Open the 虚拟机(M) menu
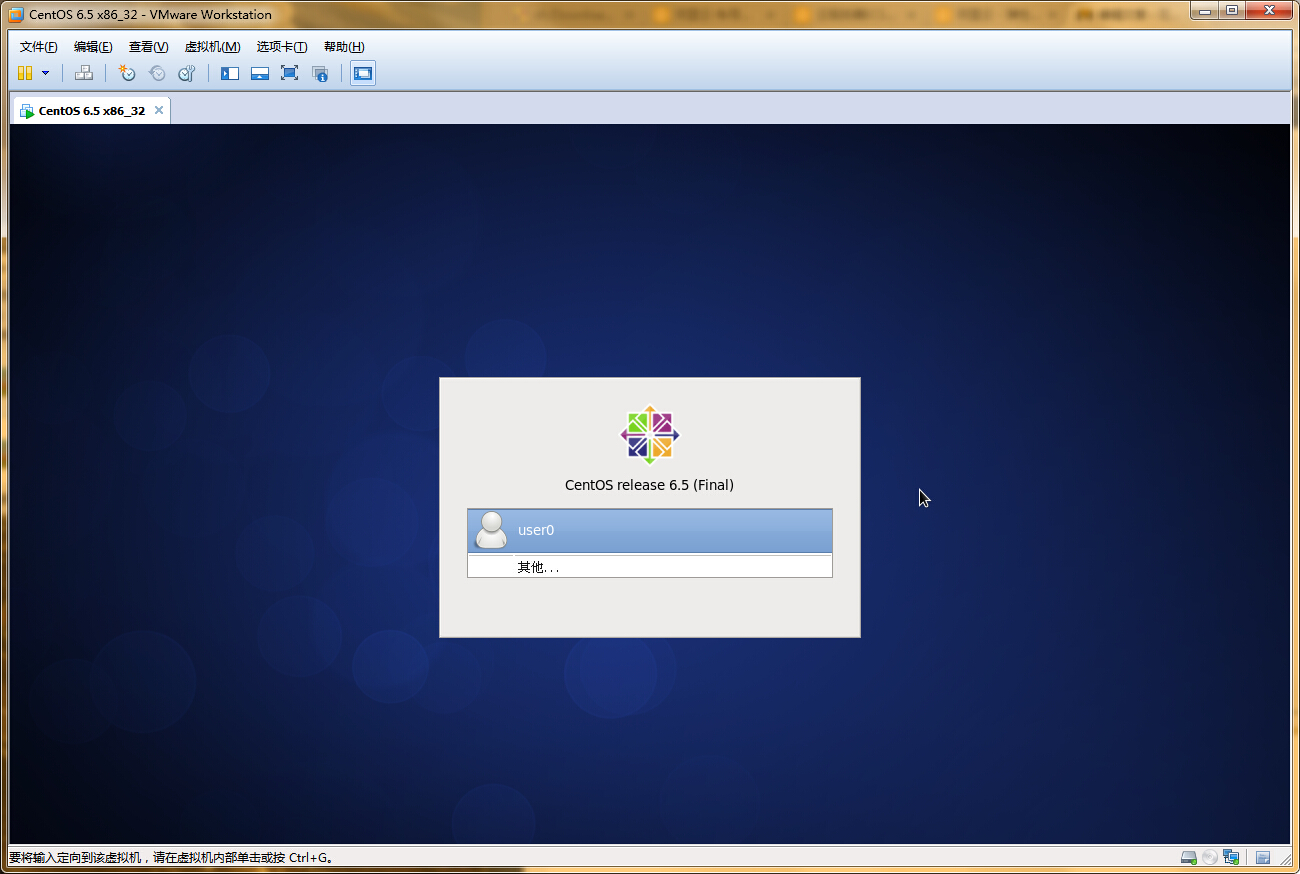1300x874 pixels. click(212, 47)
